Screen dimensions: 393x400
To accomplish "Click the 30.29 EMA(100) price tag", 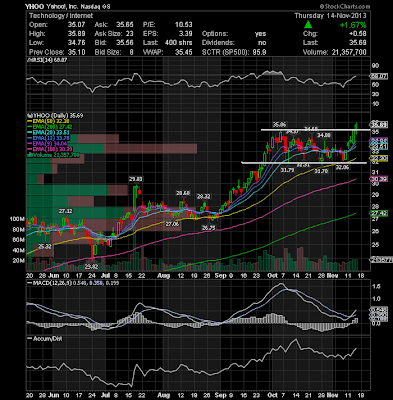I will coord(379,179).
